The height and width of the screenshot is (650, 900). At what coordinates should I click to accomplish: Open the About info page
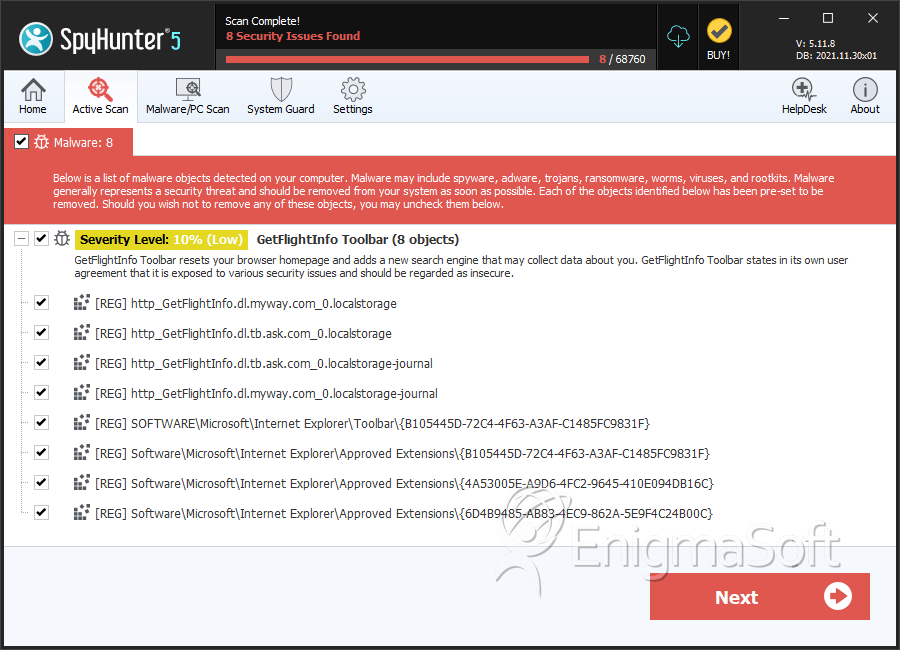point(865,97)
